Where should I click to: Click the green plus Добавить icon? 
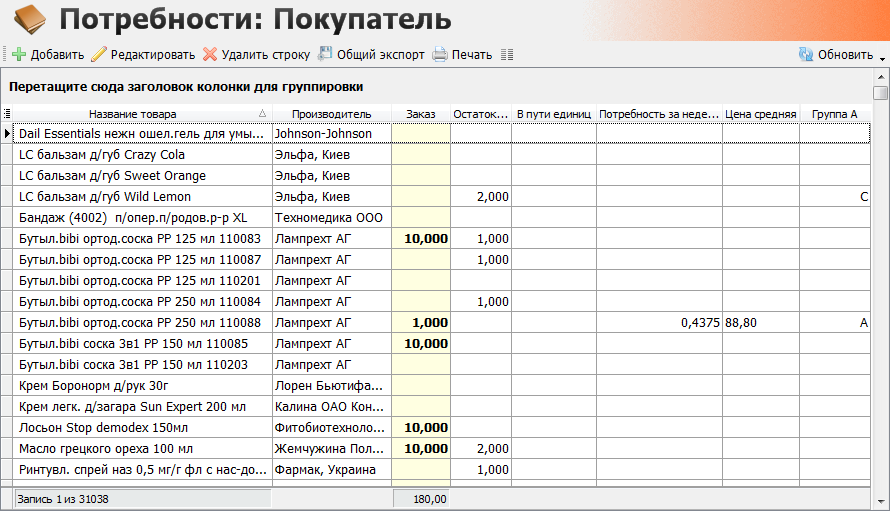coord(19,55)
